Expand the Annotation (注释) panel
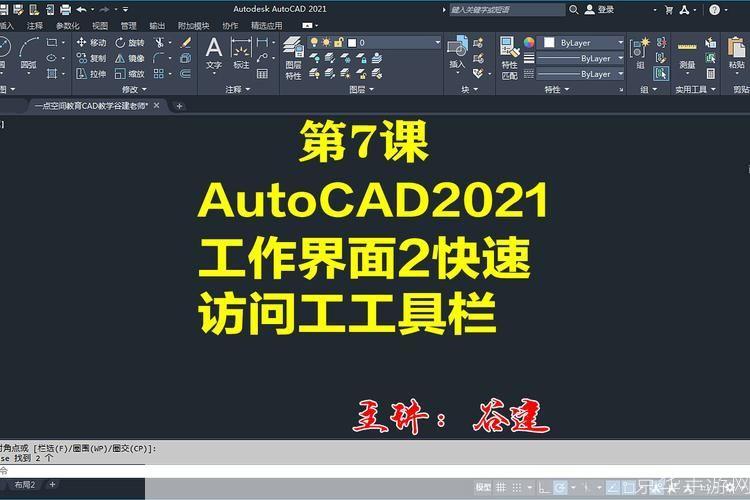Image resolution: width=750 pixels, height=500 pixels. (x=238, y=89)
